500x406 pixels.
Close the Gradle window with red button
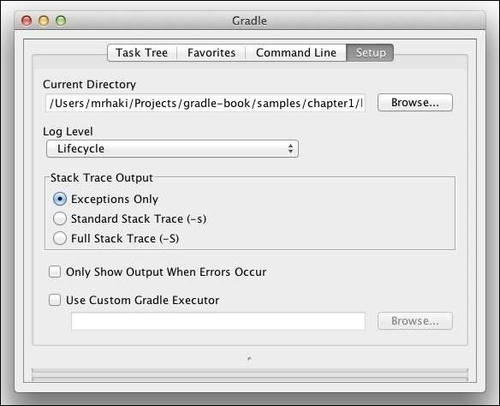pos(27,21)
